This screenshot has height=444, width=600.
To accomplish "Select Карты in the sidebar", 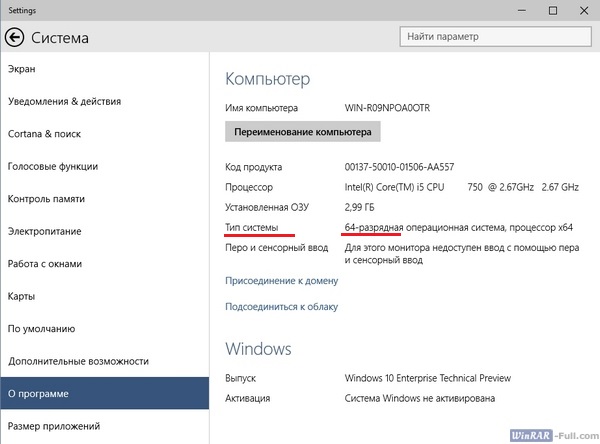I will pyautogui.click(x=22, y=296).
